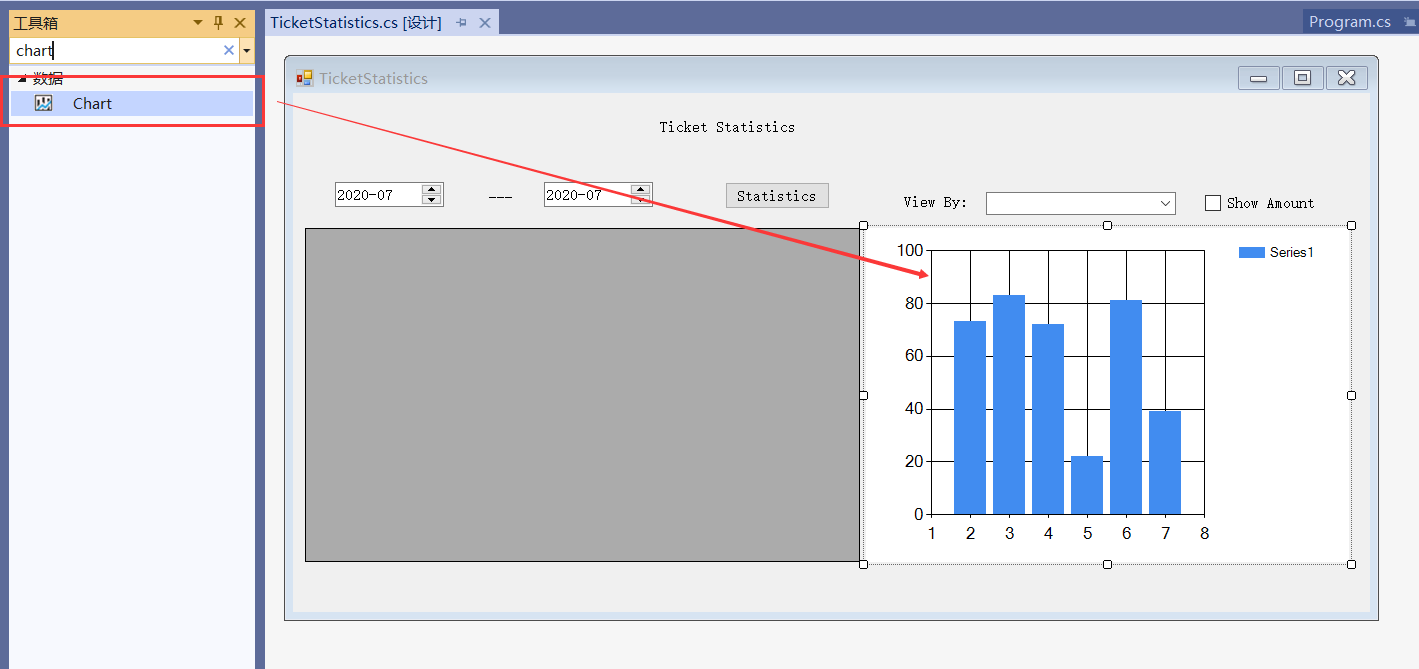The width and height of the screenshot is (1419, 669).
Task: Select the Chart control in the toolbox
Action: tap(92, 103)
